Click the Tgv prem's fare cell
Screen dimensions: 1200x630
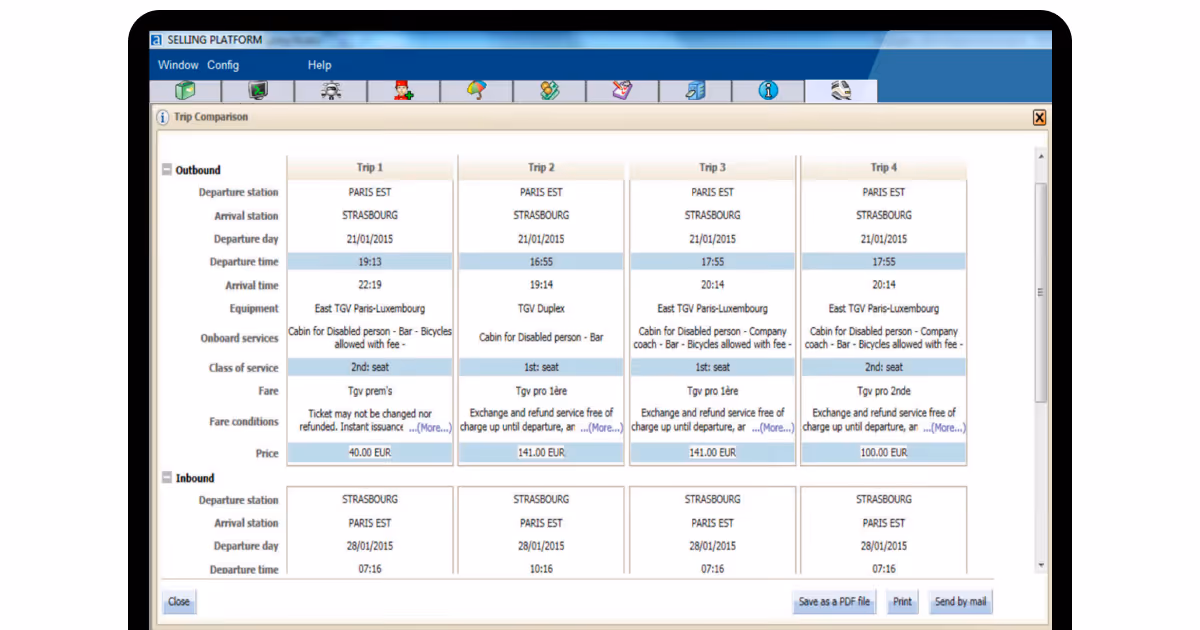370,391
